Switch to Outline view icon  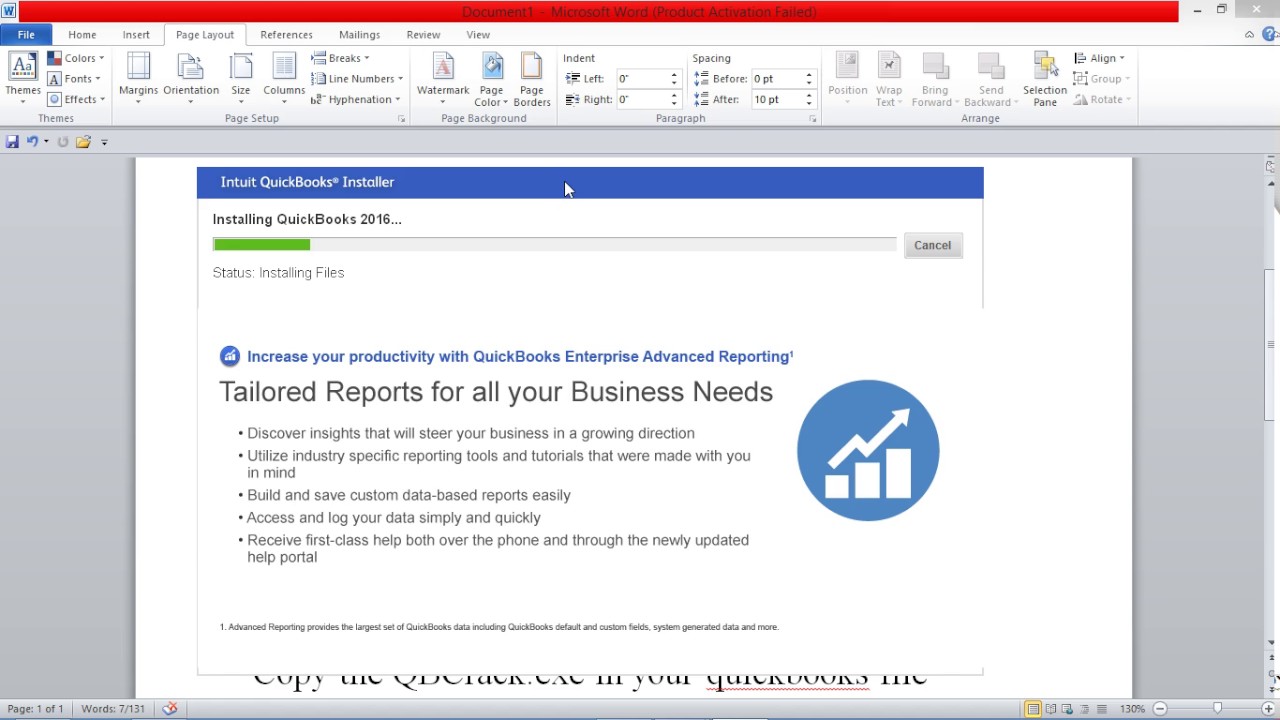(x=1084, y=709)
